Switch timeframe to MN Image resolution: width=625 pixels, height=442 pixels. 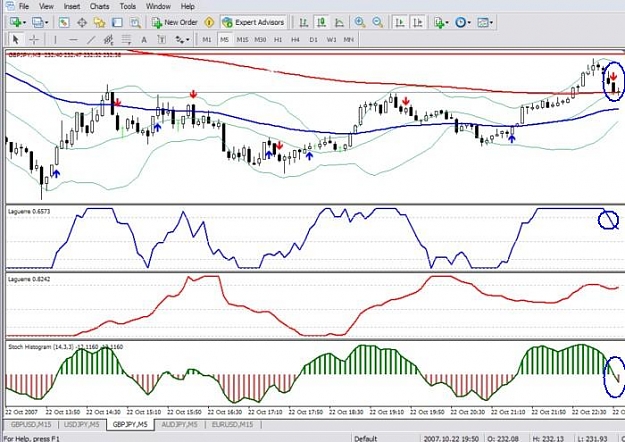pyautogui.click(x=348, y=39)
